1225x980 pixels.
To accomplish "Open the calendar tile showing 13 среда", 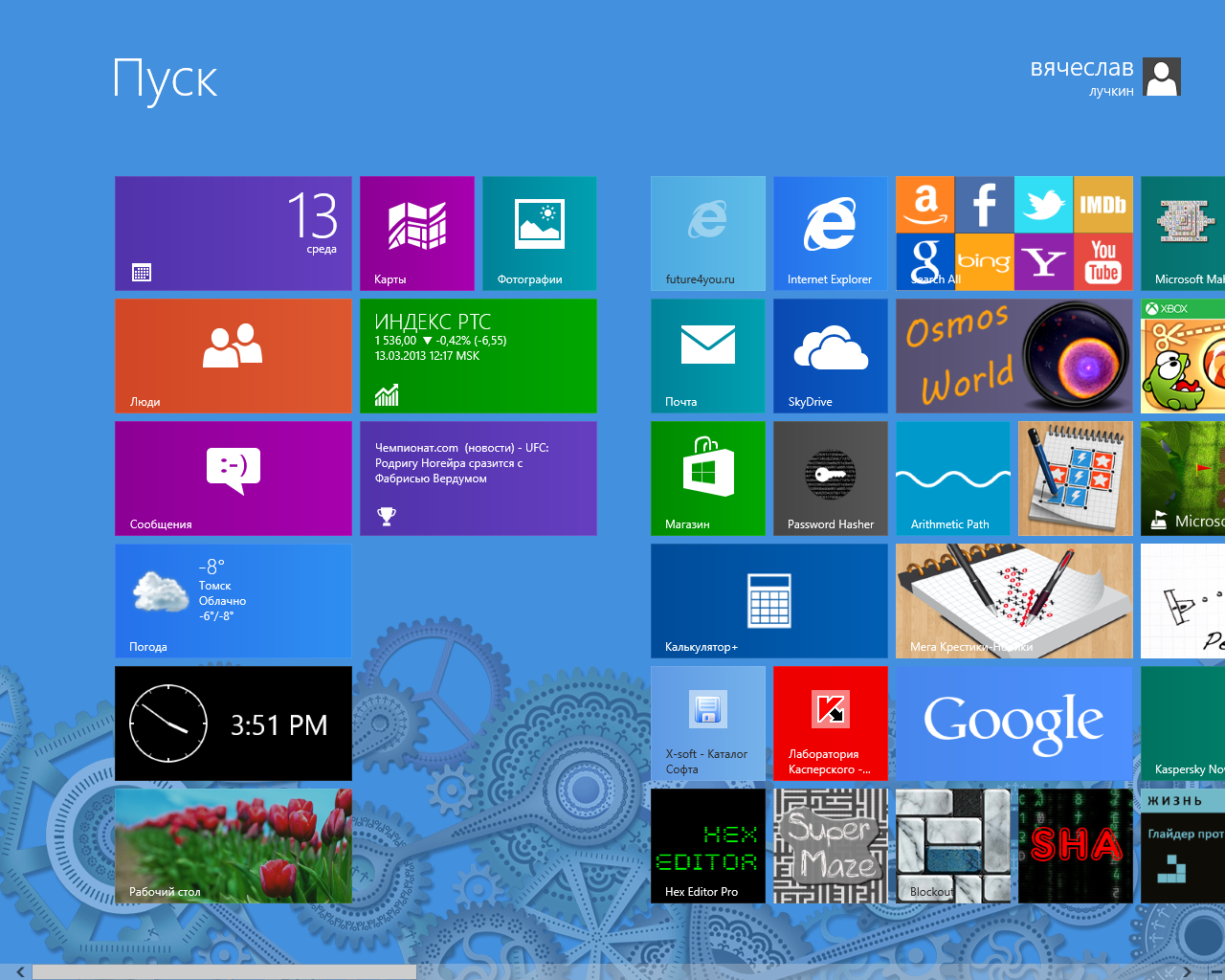I will [x=234, y=234].
